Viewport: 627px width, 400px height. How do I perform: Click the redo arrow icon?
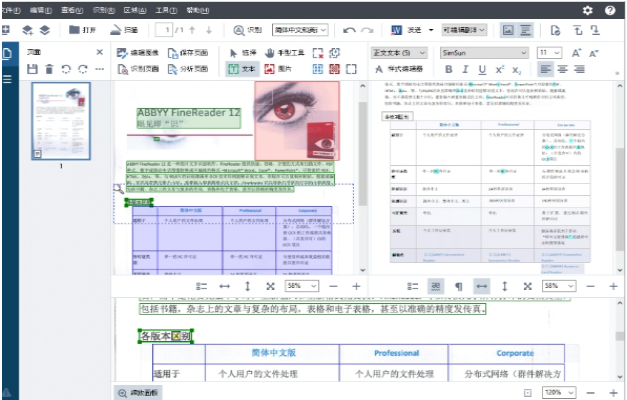[367, 30]
